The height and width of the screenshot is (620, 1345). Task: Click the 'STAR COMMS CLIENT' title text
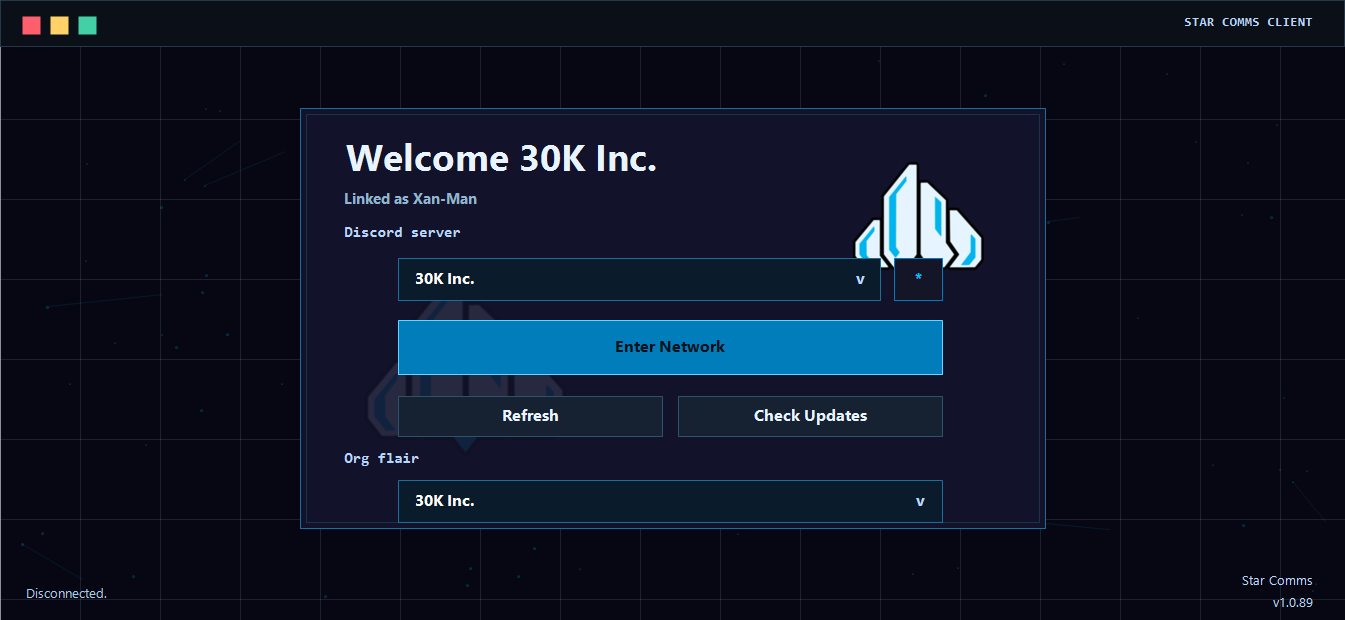1248,22
